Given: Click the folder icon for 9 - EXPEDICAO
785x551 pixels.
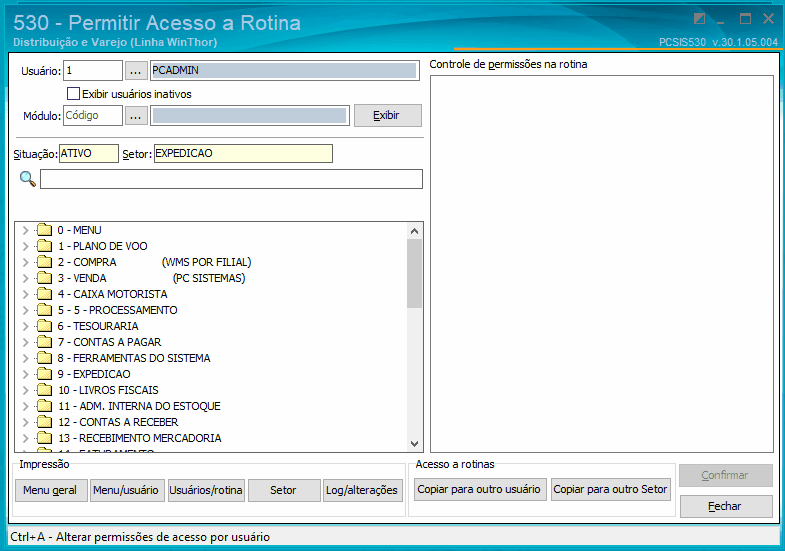Looking at the screenshot, I should click(x=45, y=374).
